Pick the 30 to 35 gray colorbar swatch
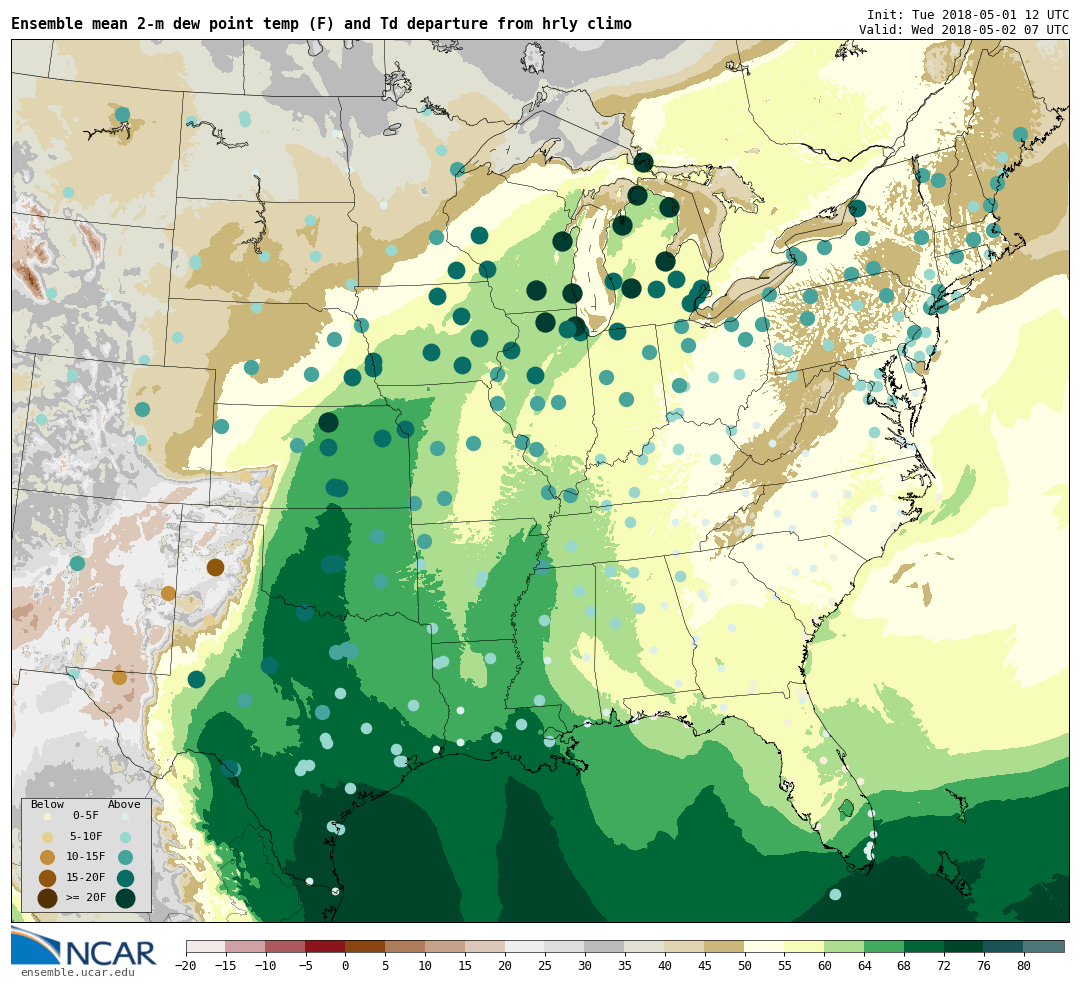Viewport: 1080px width, 985px height. (605, 947)
